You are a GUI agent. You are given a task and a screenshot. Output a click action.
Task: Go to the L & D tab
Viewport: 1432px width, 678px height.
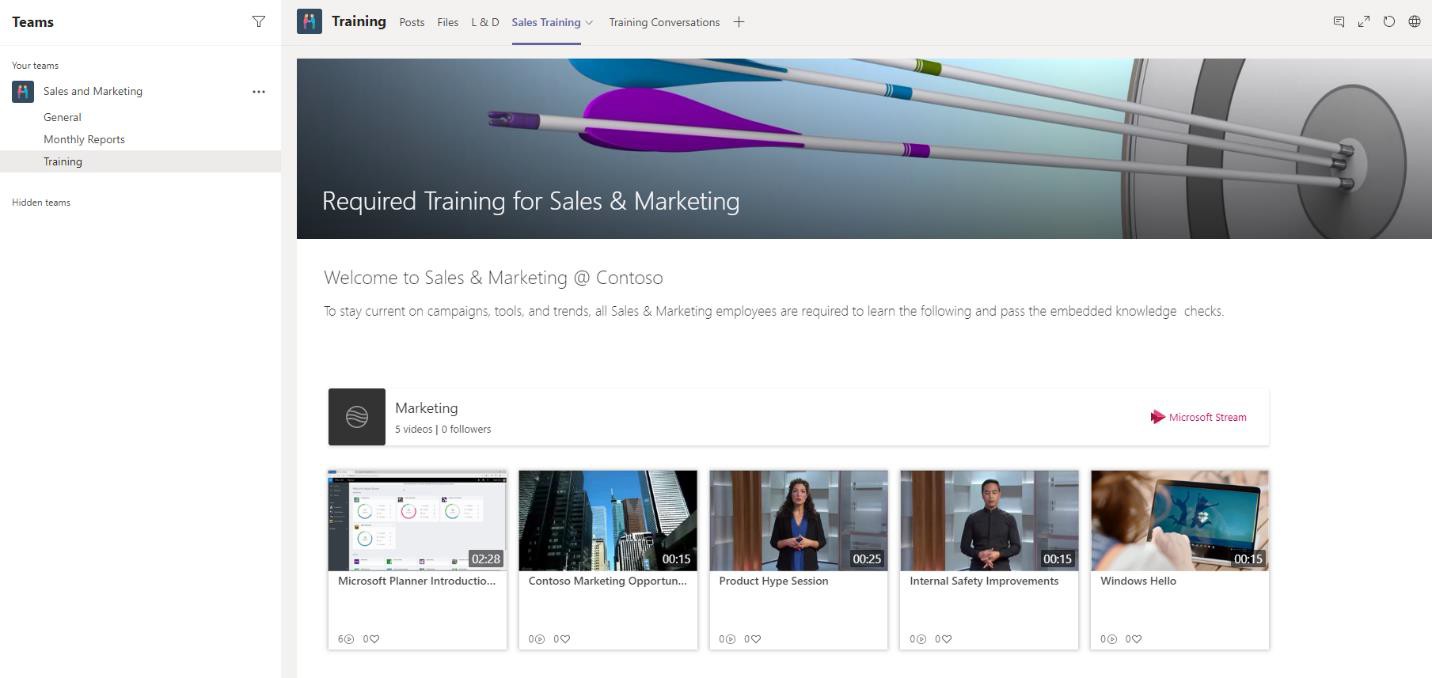tap(485, 22)
